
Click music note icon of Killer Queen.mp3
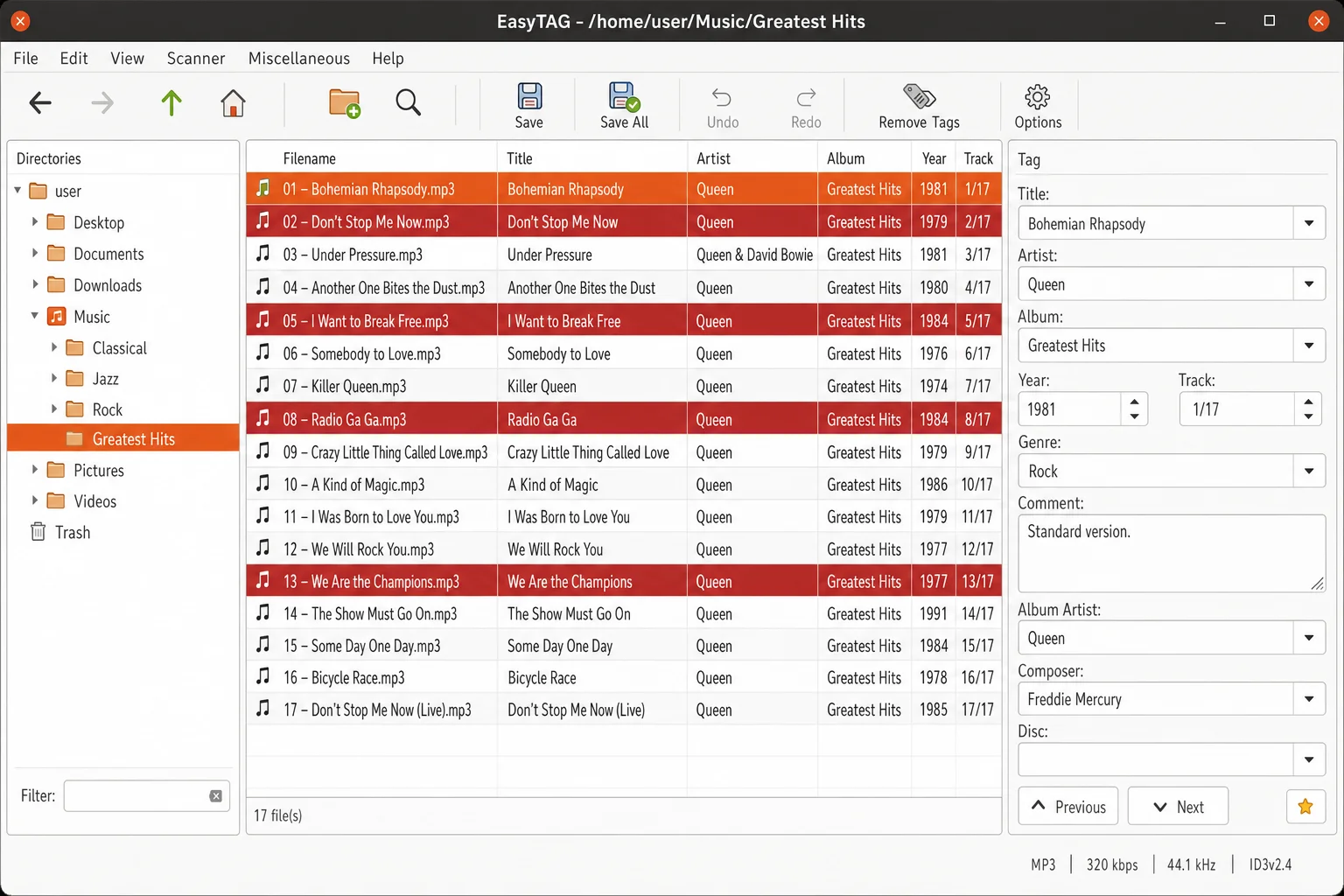point(262,385)
